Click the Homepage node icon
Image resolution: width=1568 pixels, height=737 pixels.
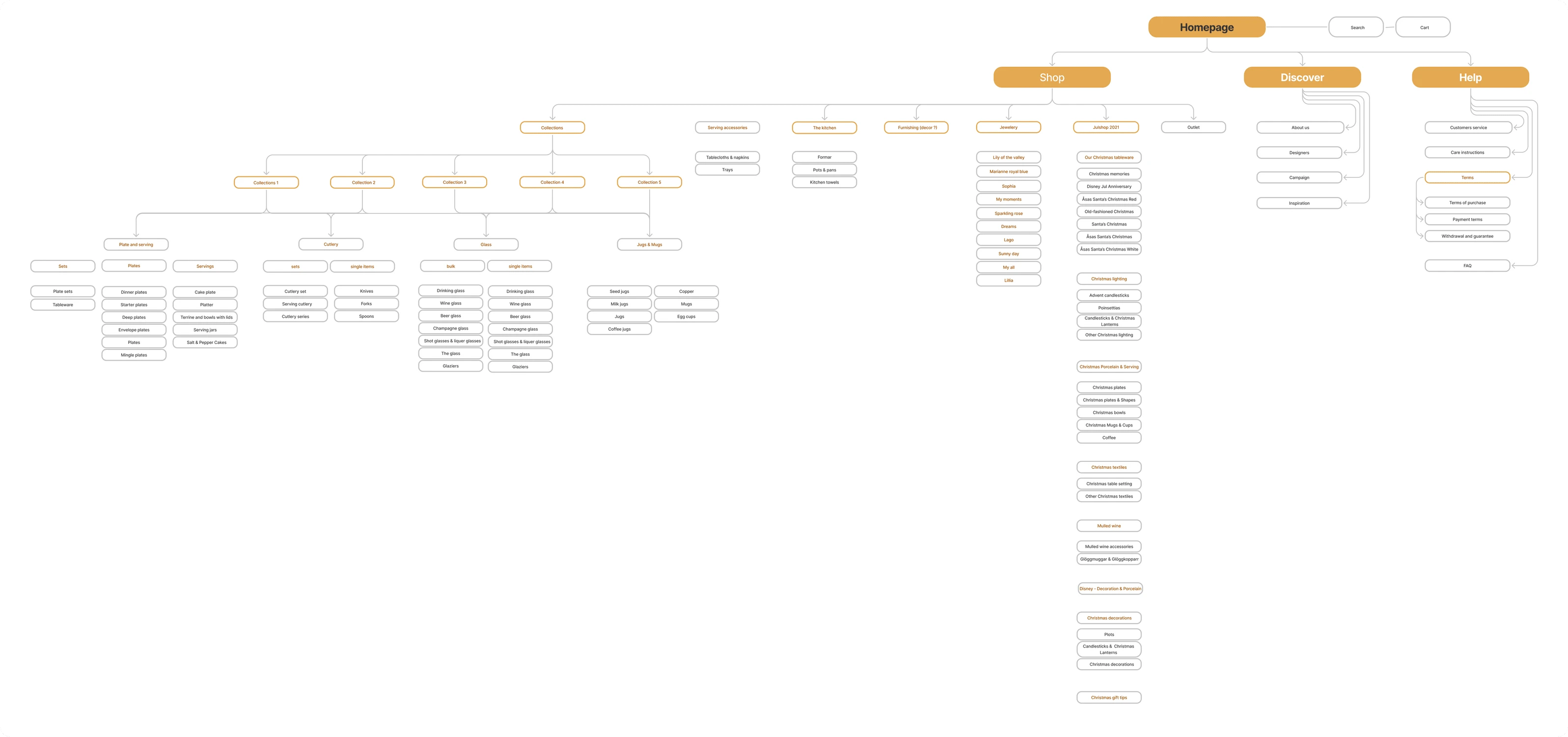[1207, 27]
